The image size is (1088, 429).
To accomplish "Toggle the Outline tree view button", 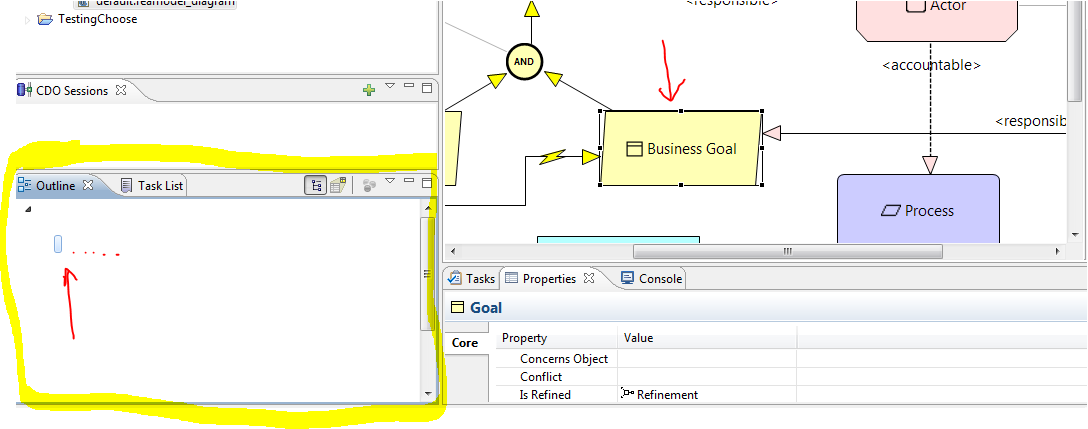I will pyautogui.click(x=316, y=185).
